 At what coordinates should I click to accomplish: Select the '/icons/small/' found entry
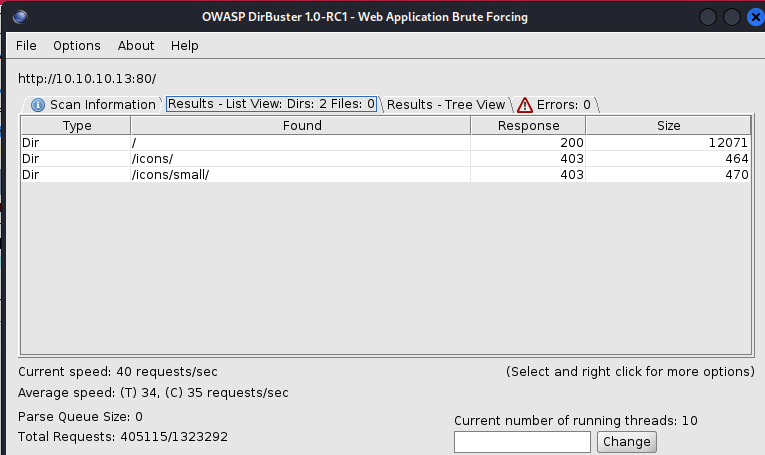(301, 175)
